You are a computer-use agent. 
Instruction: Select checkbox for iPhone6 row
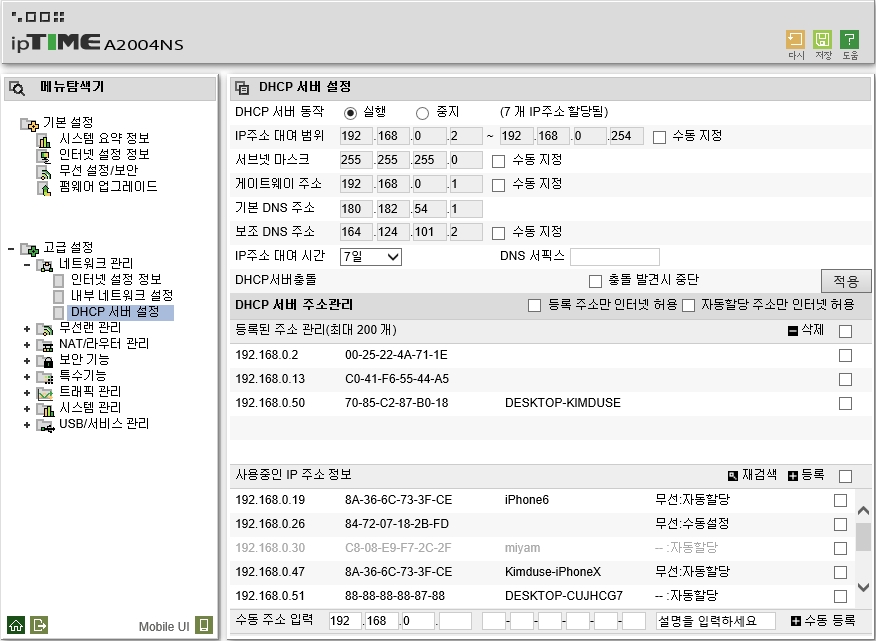(840, 500)
